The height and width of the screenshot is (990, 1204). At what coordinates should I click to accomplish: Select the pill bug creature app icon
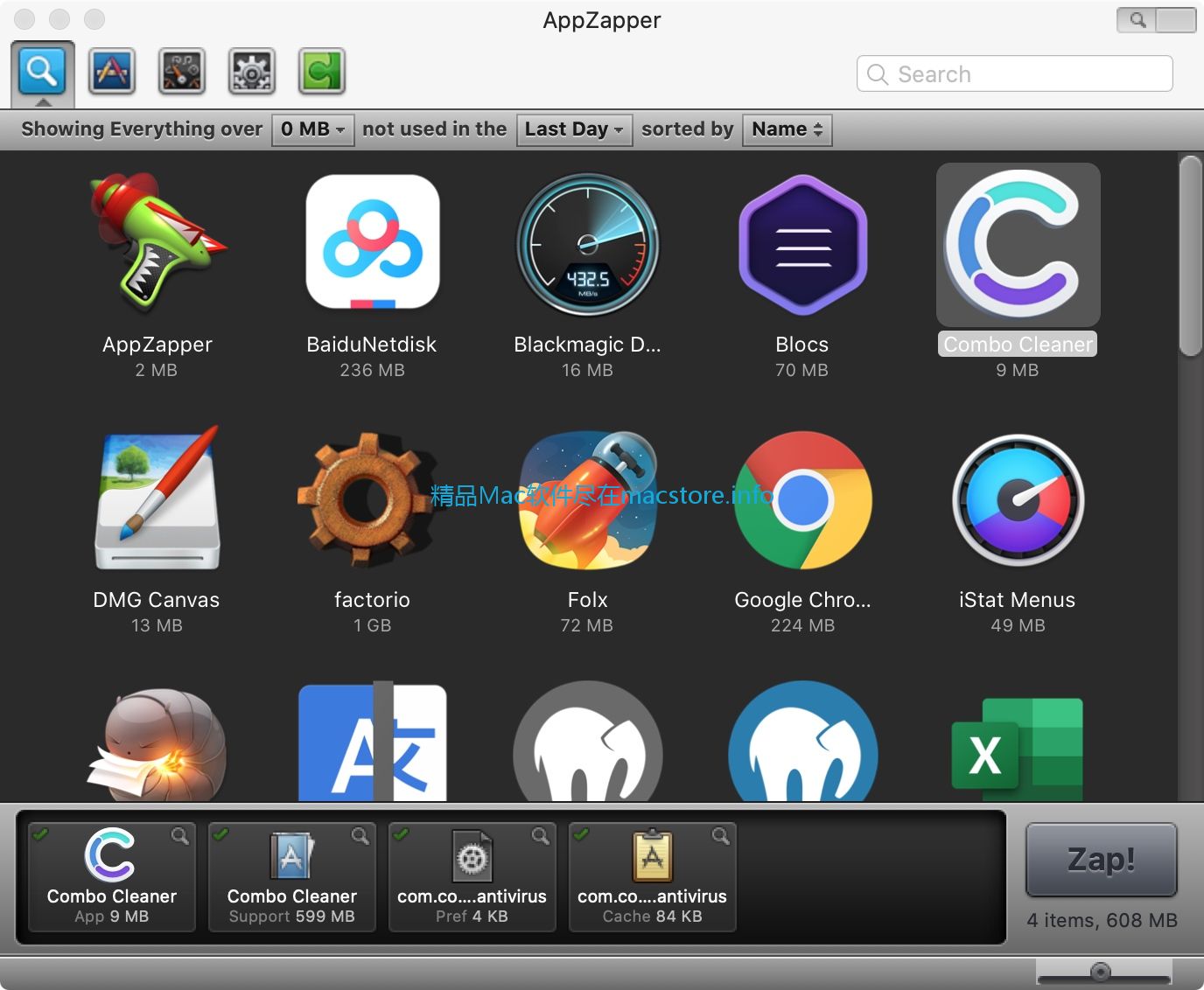[157, 745]
